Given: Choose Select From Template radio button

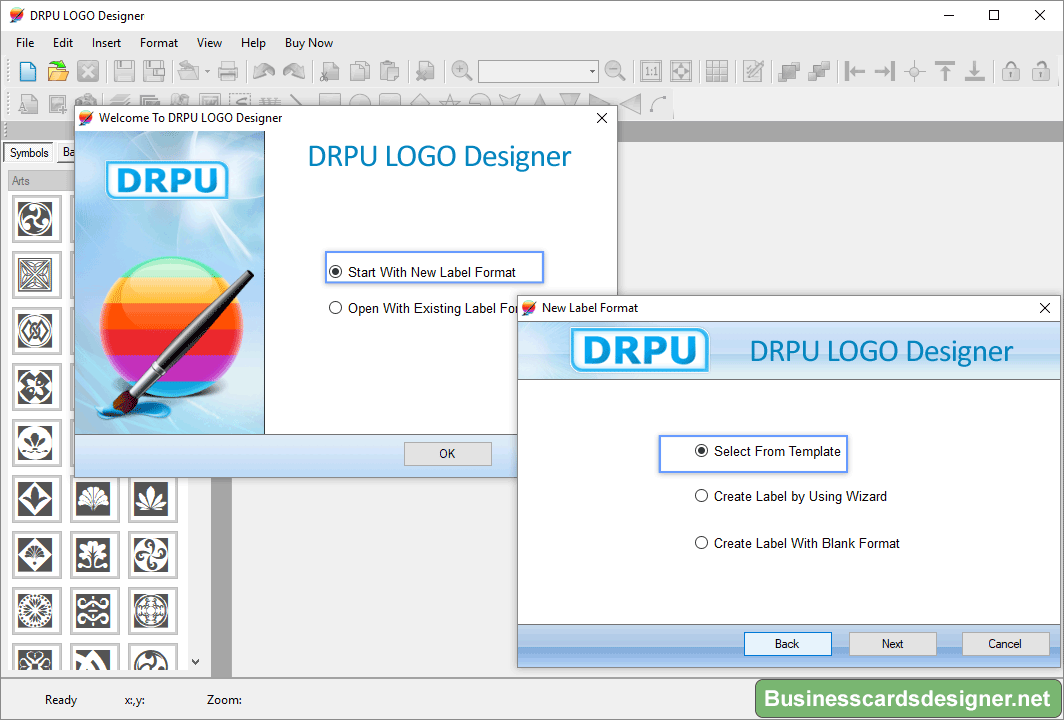Looking at the screenshot, I should [767, 451].
